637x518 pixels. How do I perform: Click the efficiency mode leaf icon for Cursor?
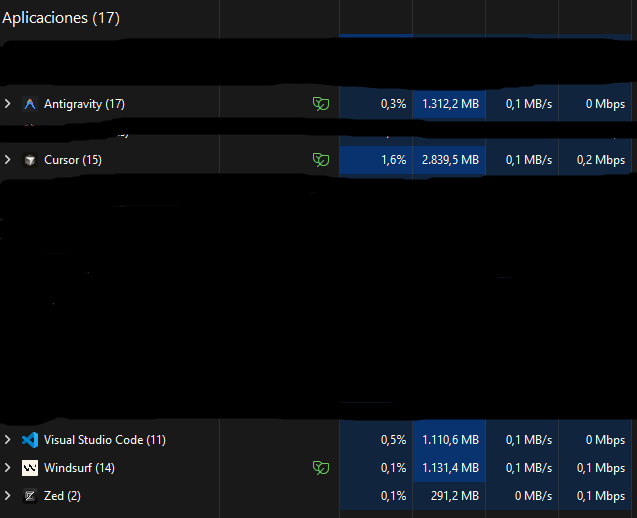(321, 160)
